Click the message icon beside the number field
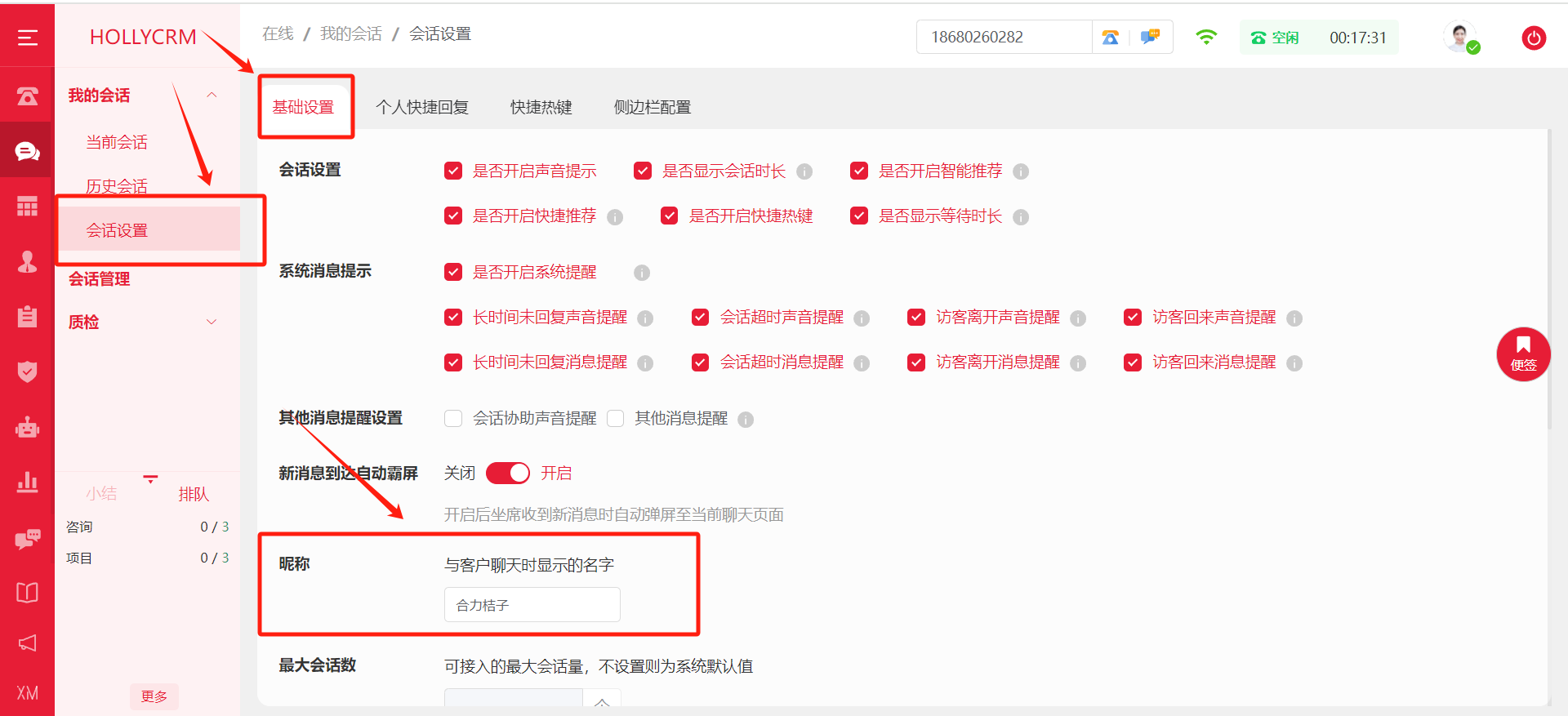 point(1150,37)
